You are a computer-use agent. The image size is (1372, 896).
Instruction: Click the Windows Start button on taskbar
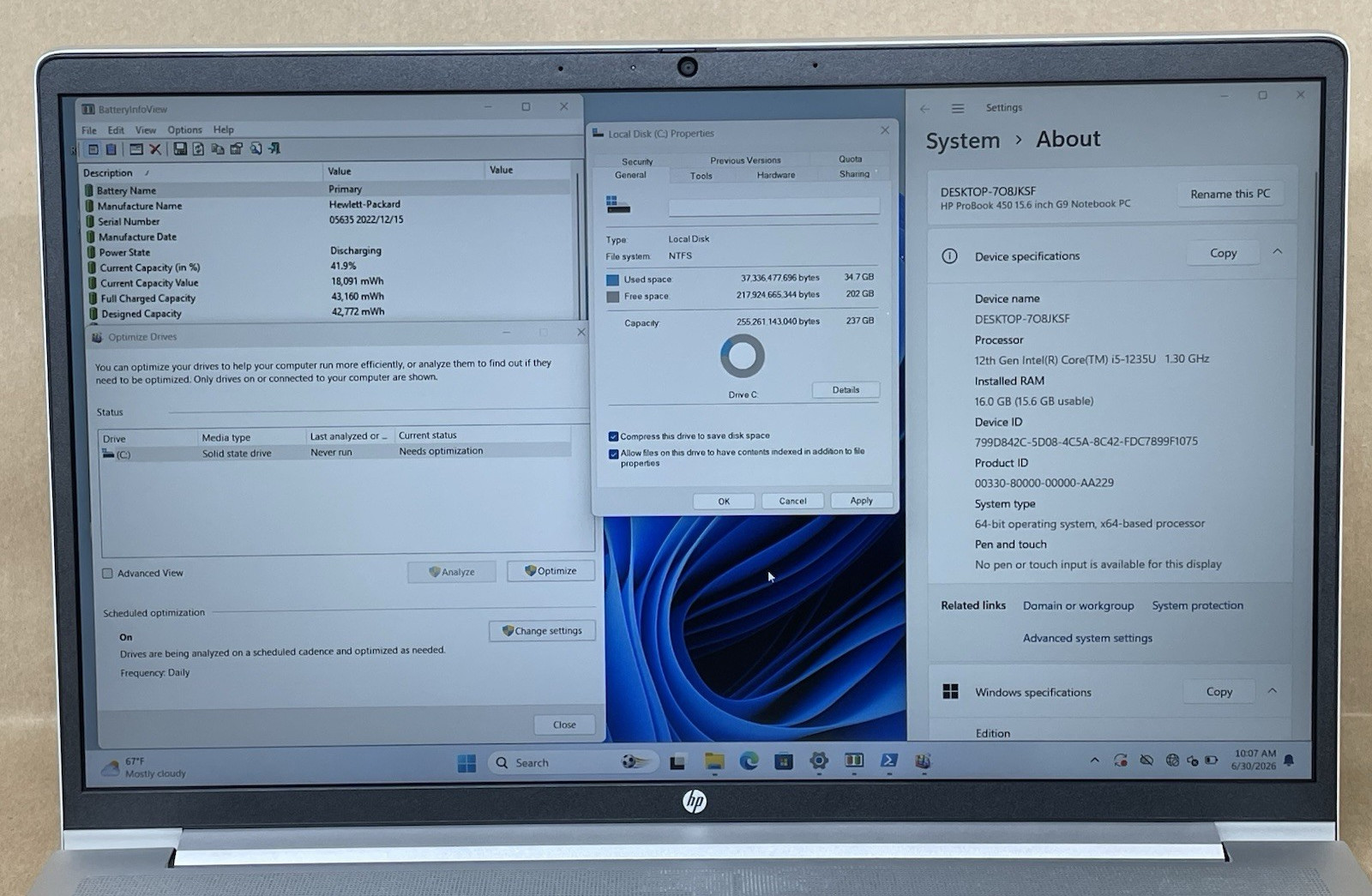coord(466,763)
